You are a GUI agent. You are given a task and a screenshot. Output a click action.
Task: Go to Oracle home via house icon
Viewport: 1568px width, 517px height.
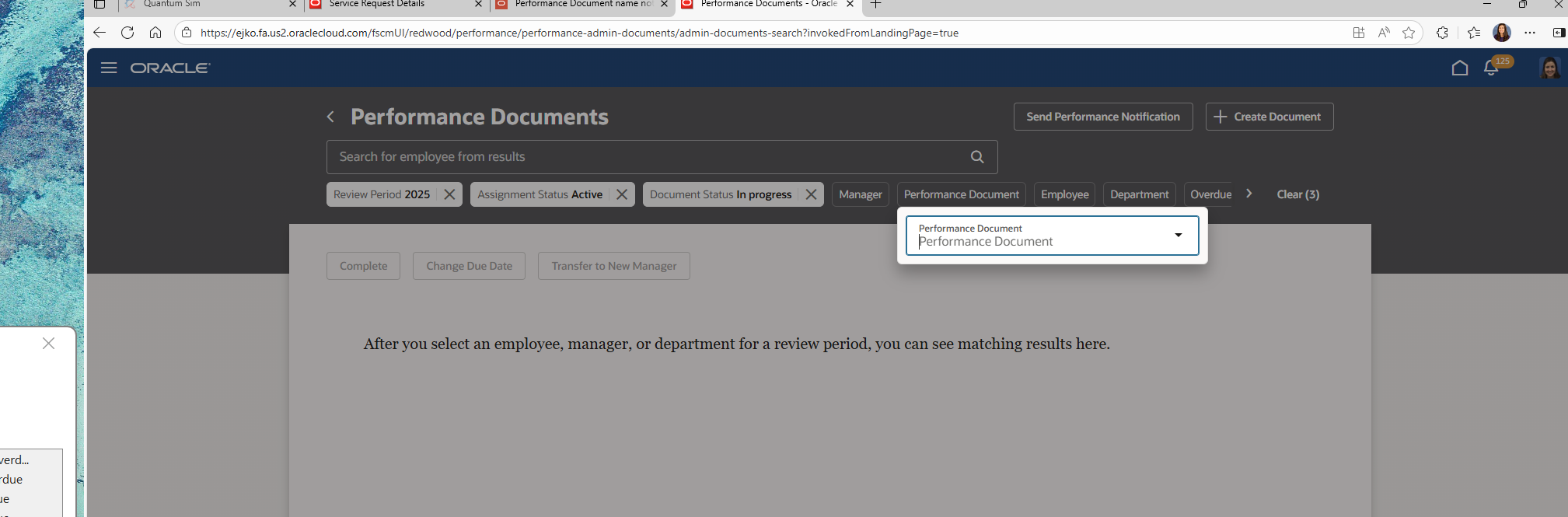[x=1460, y=68]
